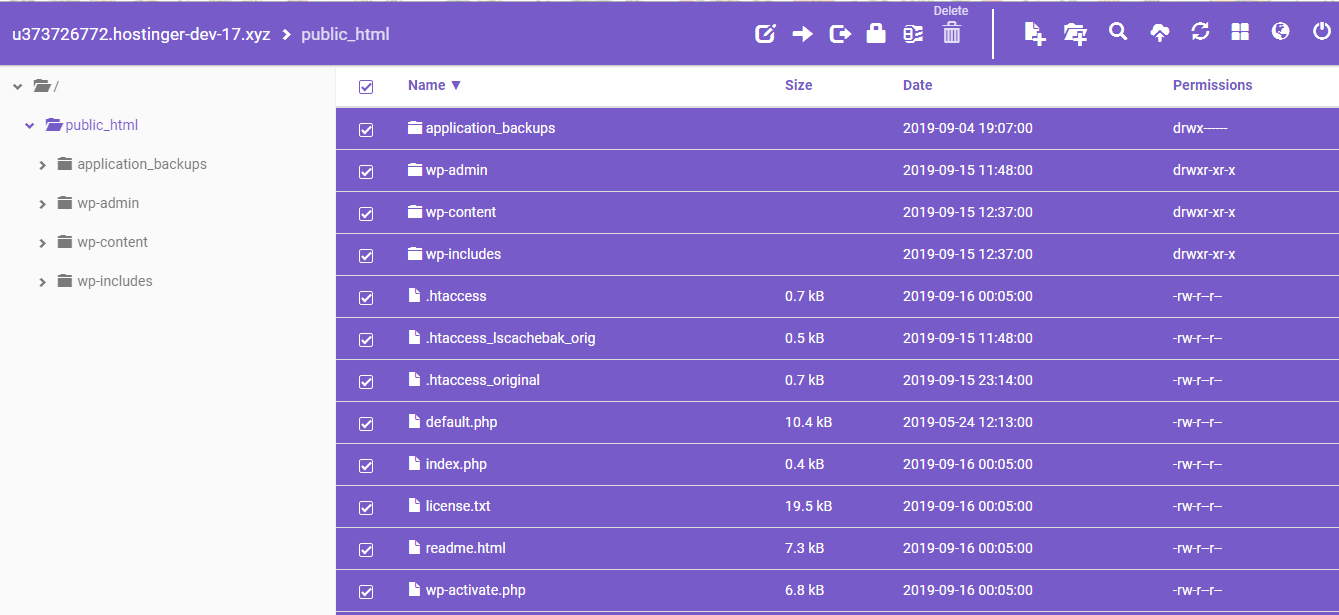Click the file icon next to readme.html

click(x=415, y=548)
